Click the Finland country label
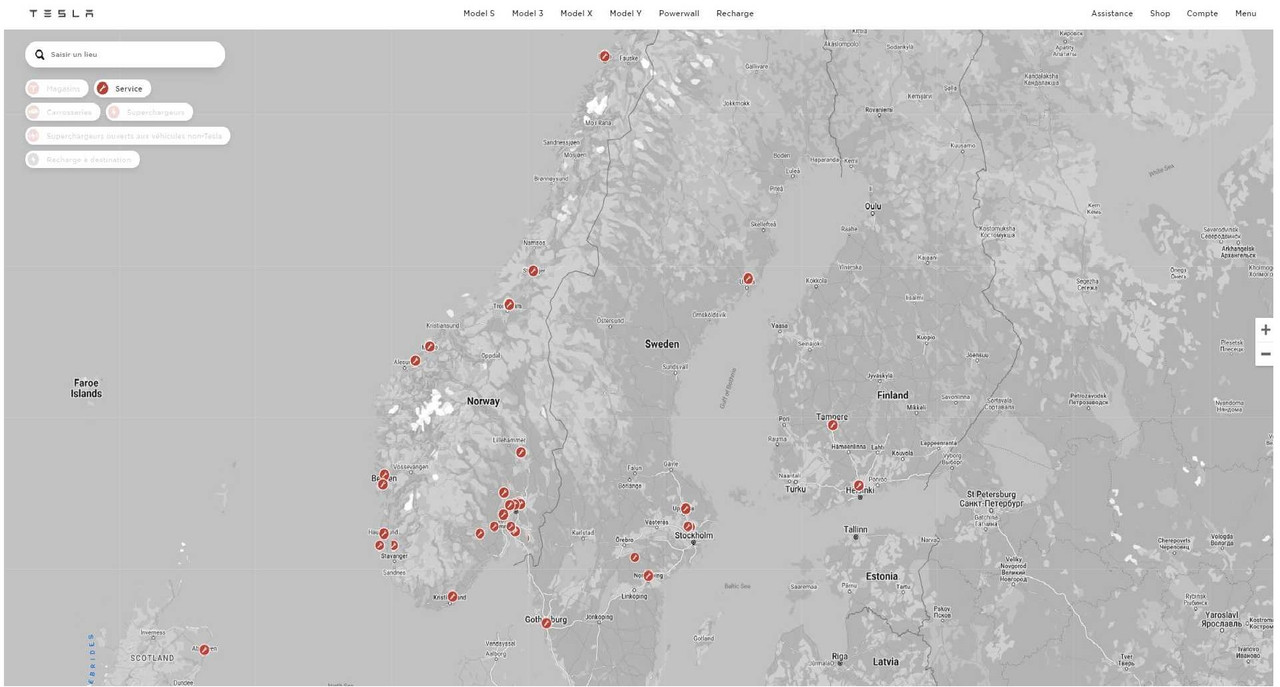The width and height of the screenshot is (1280, 687). point(893,395)
